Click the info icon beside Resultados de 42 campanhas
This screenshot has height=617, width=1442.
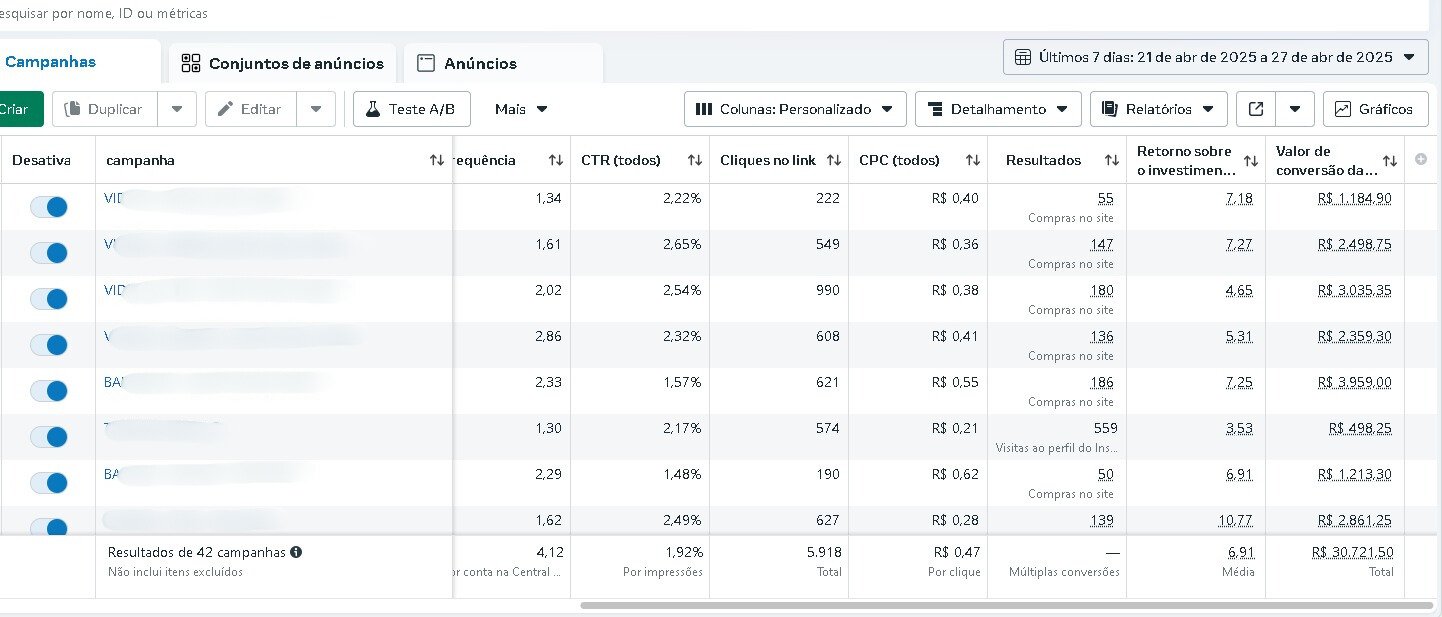[x=296, y=552]
